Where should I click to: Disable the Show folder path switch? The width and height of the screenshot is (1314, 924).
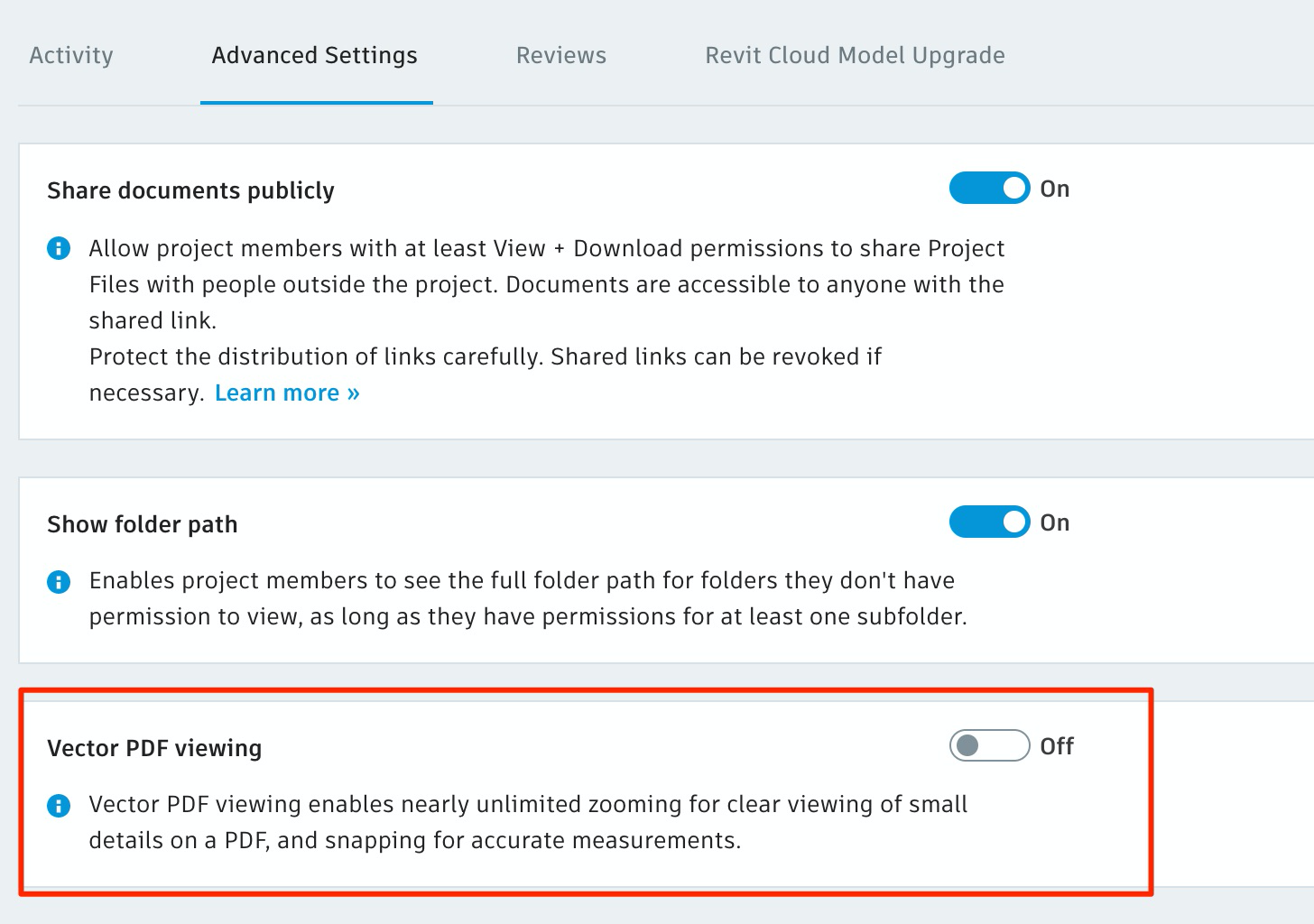989,522
